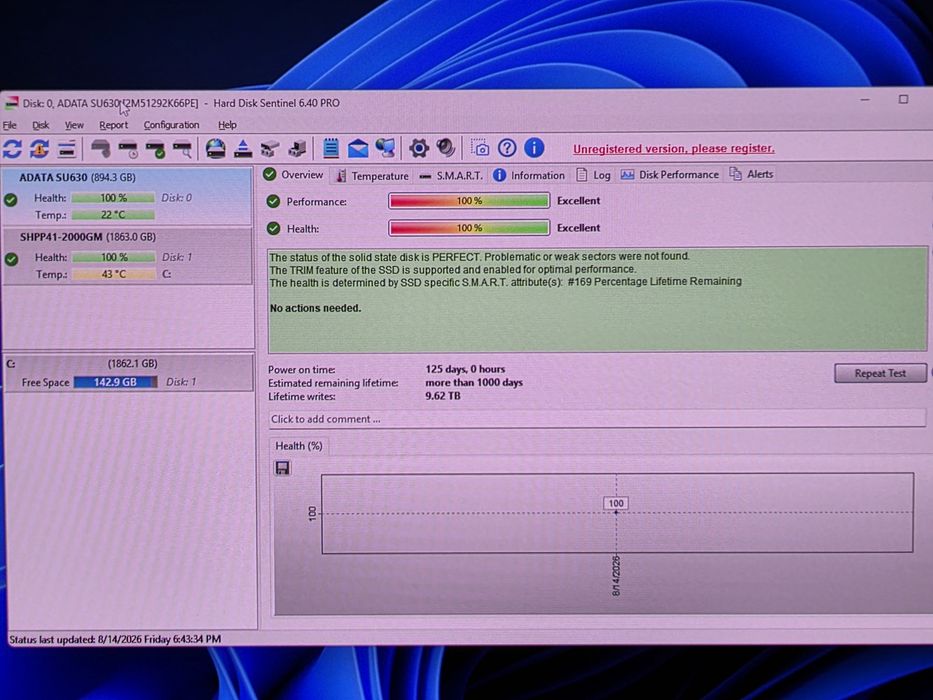This screenshot has width=933, height=700.
Task: Open the View menu
Action: point(74,125)
